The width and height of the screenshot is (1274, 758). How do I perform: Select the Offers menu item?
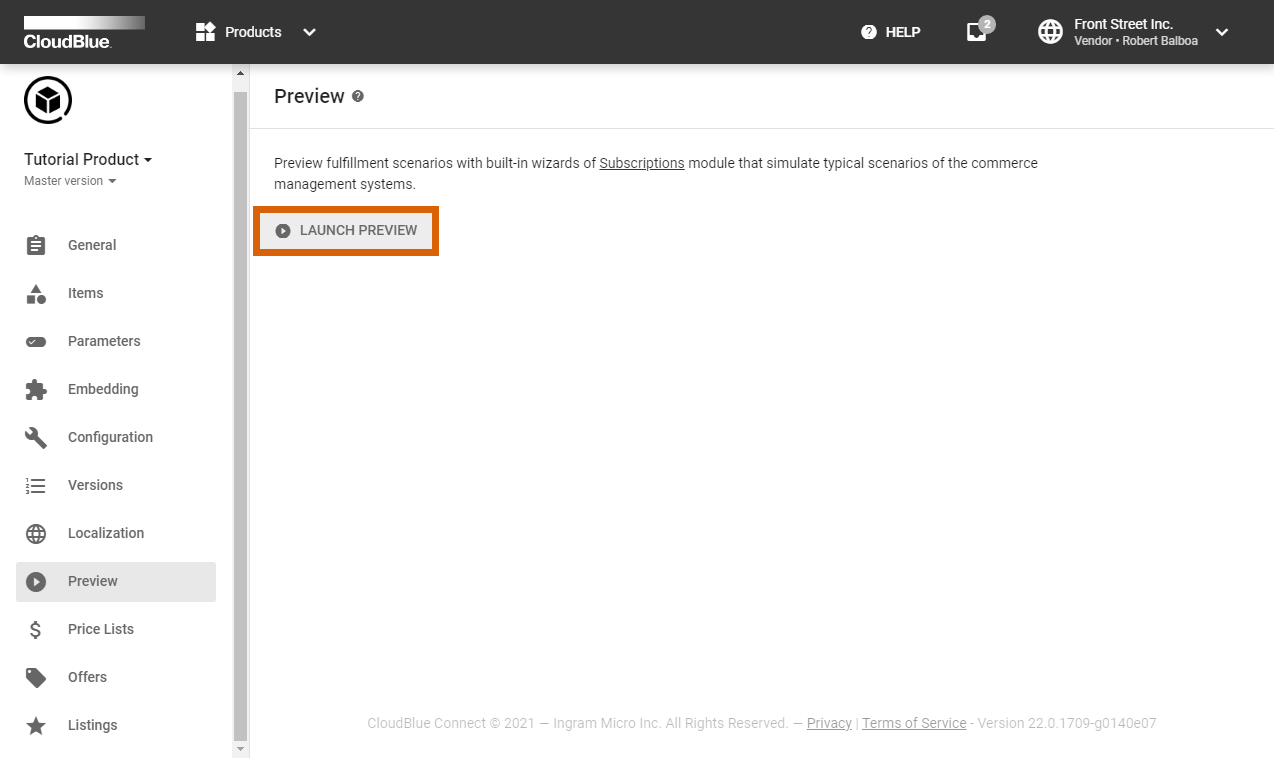[x=87, y=677]
